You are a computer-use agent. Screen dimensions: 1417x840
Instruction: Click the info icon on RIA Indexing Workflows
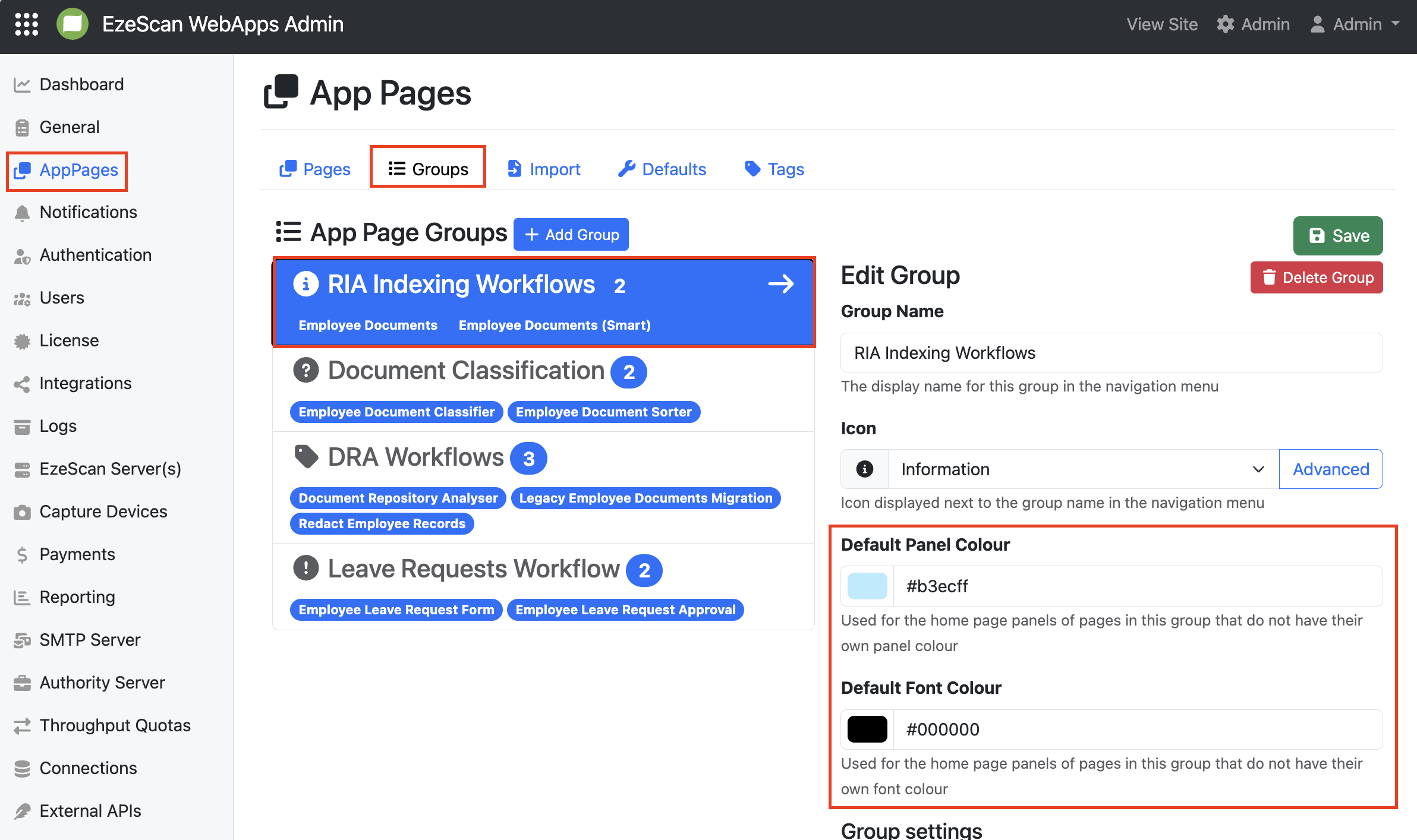(306, 284)
